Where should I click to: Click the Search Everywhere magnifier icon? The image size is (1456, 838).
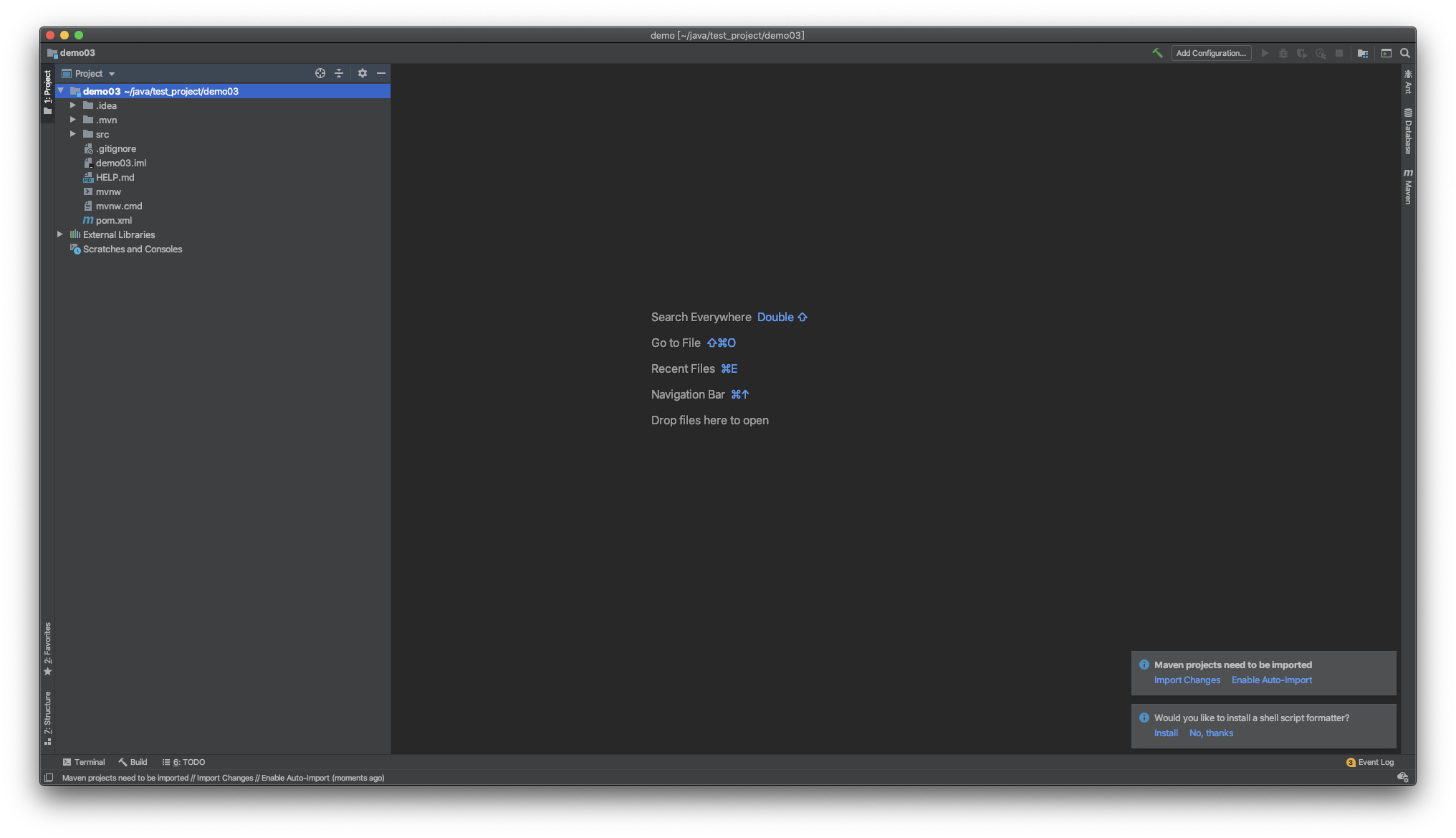click(1404, 53)
